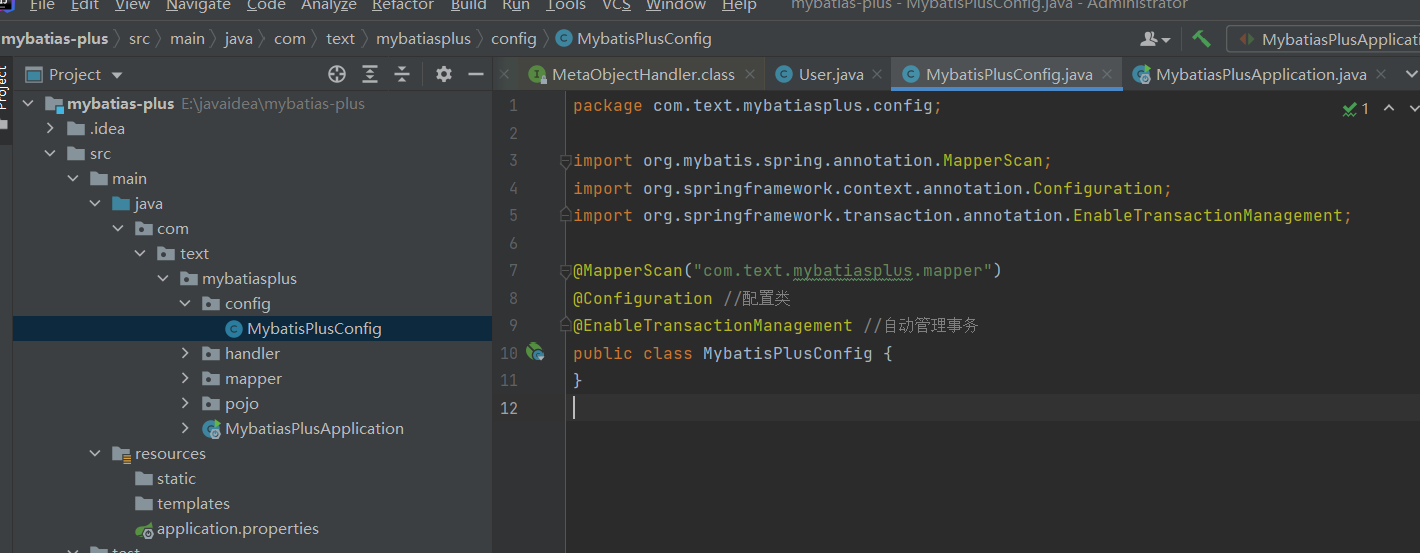1420x553 pixels.
Task: Click the mybatiasplus breadcrumb item
Action: point(423,39)
